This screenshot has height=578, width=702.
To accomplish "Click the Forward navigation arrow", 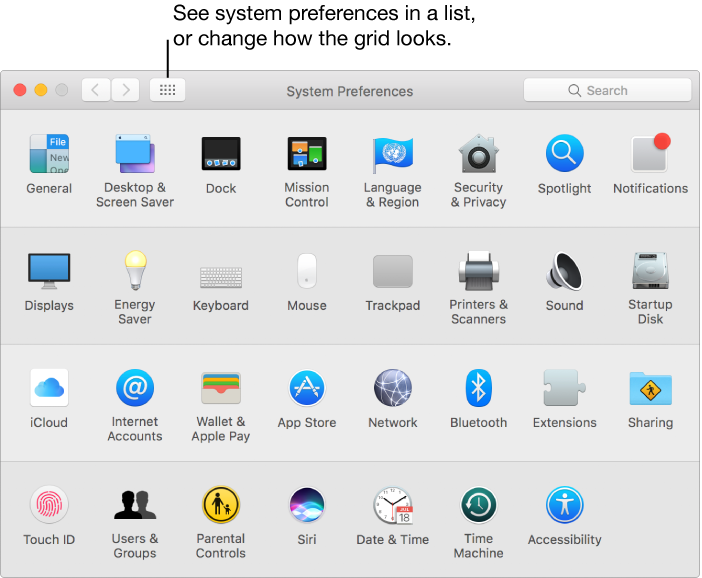I will click(x=125, y=90).
